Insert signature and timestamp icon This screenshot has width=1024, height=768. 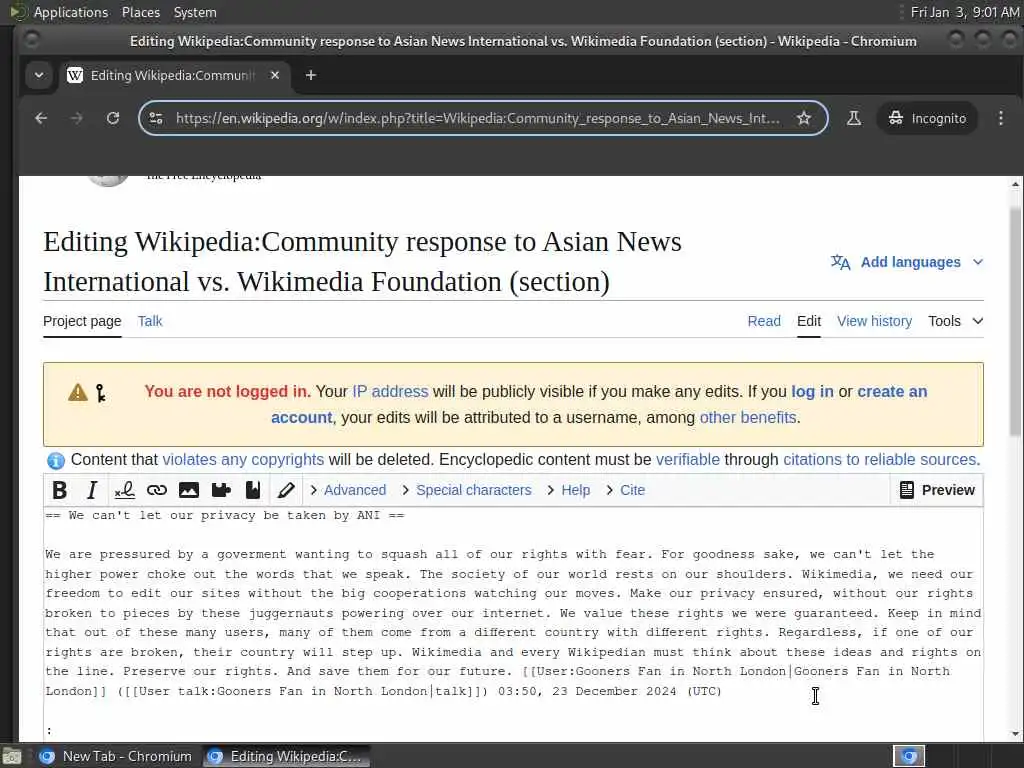click(124, 490)
